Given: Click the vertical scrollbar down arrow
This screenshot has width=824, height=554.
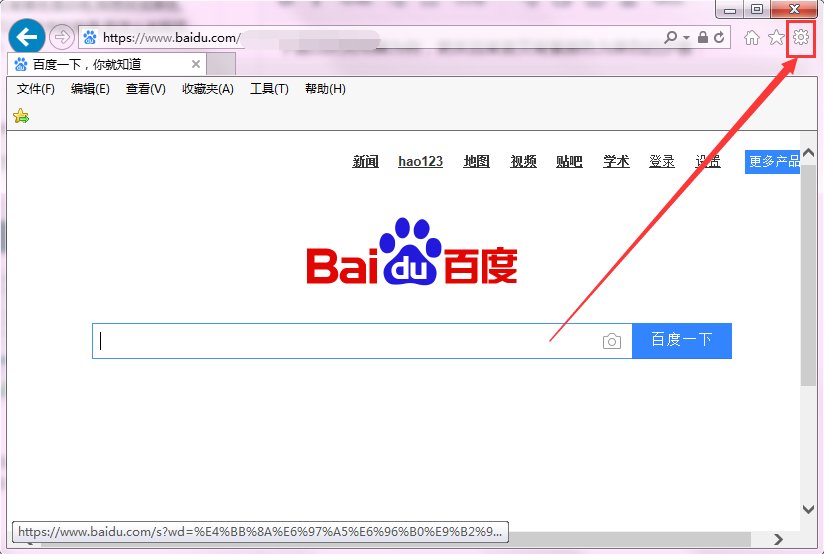Looking at the screenshot, I should [x=808, y=509].
